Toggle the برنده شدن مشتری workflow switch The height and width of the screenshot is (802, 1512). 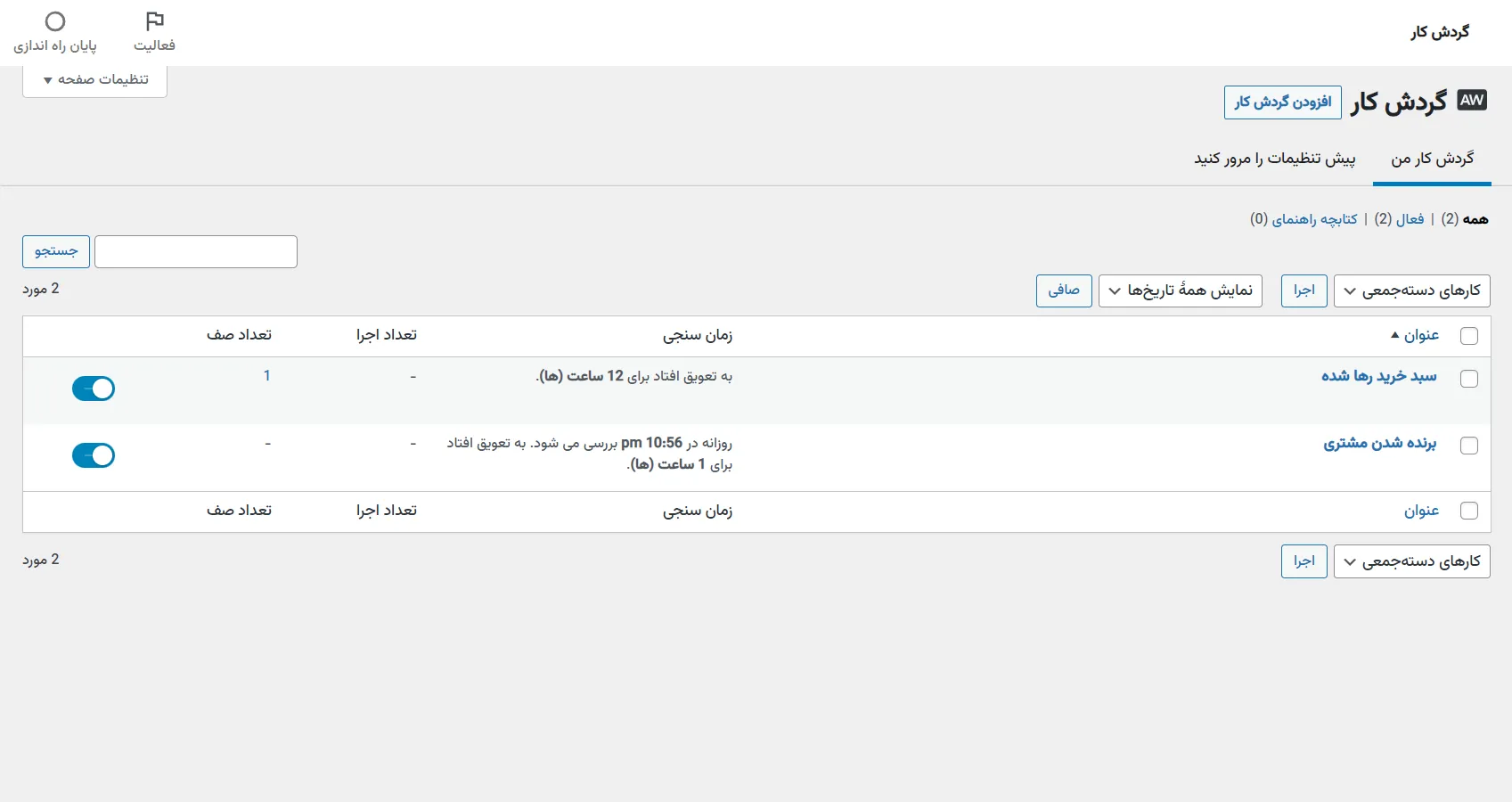(x=94, y=455)
